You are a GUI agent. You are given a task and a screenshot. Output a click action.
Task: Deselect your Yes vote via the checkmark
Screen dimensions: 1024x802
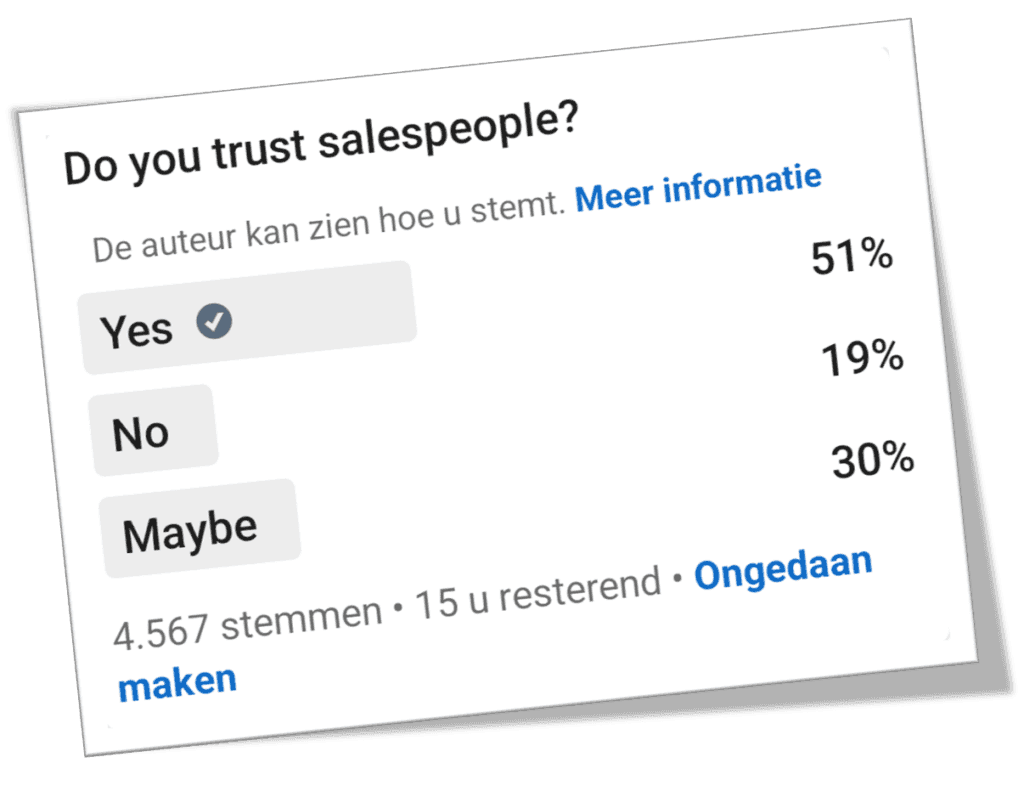pyautogui.click(x=214, y=322)
